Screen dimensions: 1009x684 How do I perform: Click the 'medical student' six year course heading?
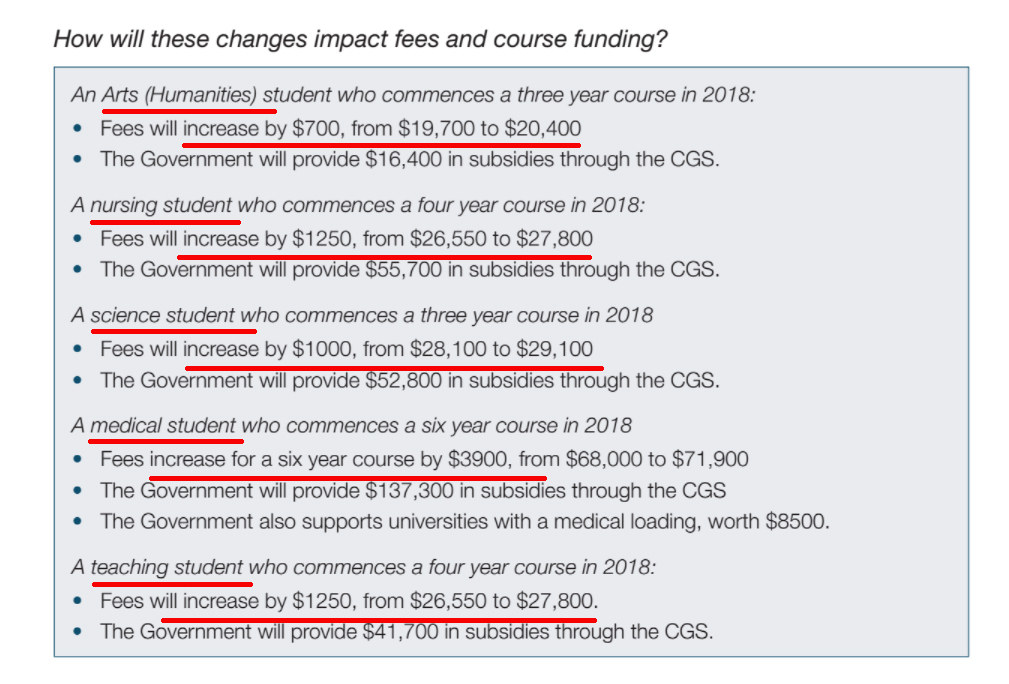351,425
